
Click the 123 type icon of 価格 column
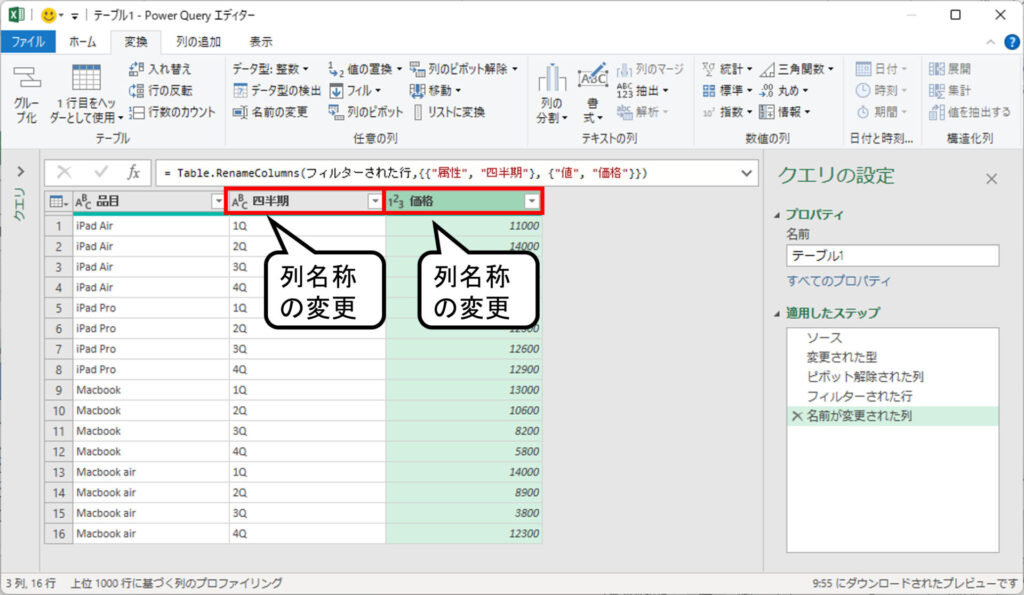[396, 202]
